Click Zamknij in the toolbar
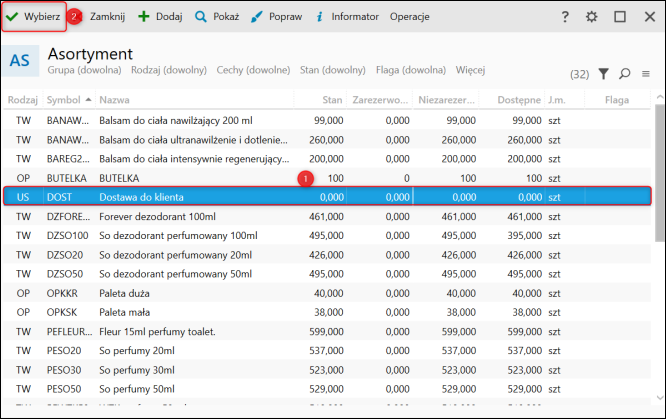 click(x=106, y=17)
